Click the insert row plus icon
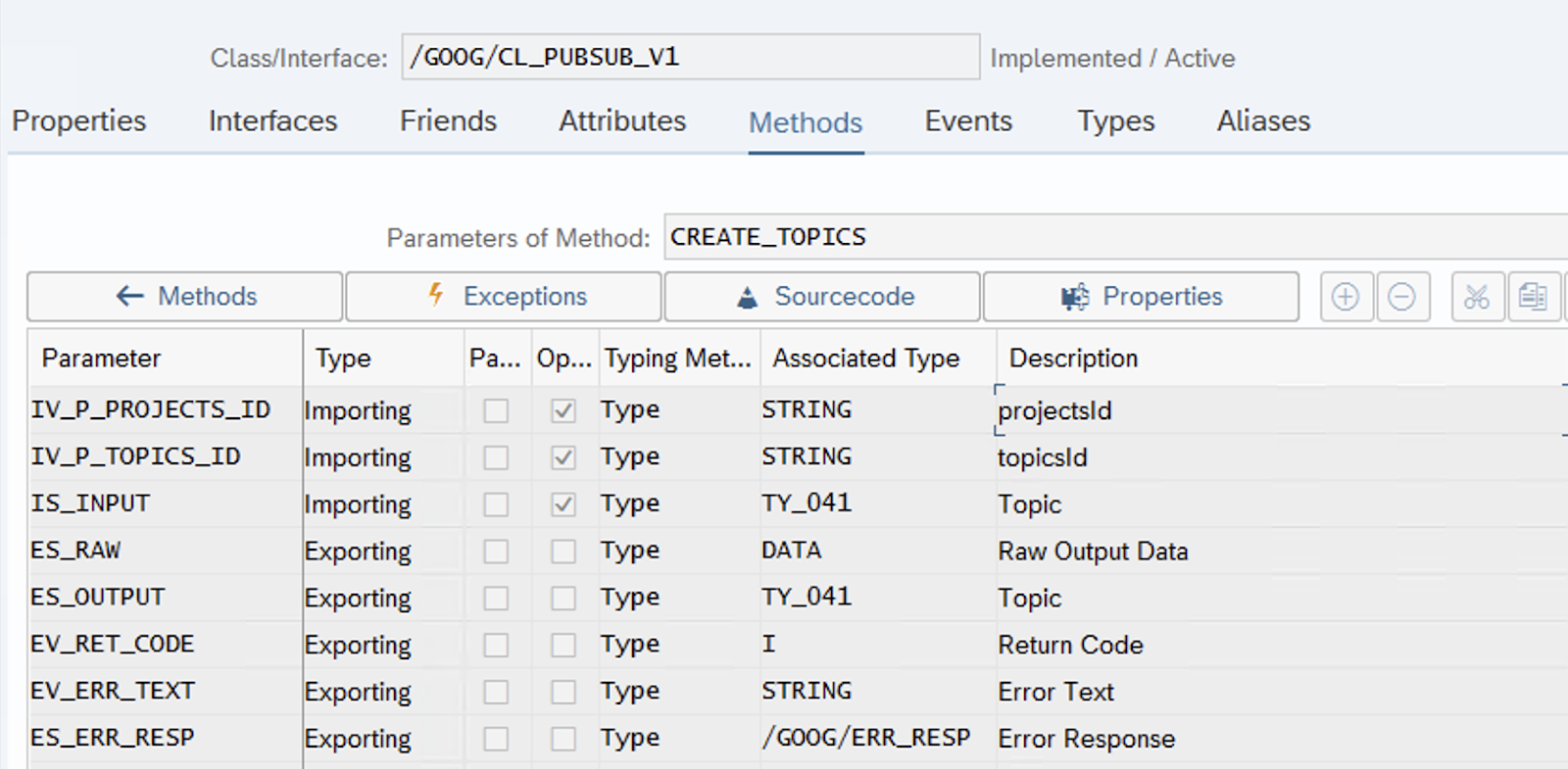Viewport: 1568px width, 769px height. click(x=1346, y=297)
